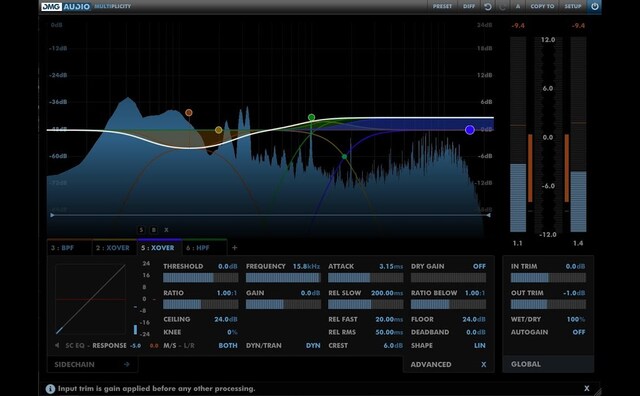Select the bright green band node
This screenshot has height=396, width=640.
pyautogui.click(x=311, y=118)
